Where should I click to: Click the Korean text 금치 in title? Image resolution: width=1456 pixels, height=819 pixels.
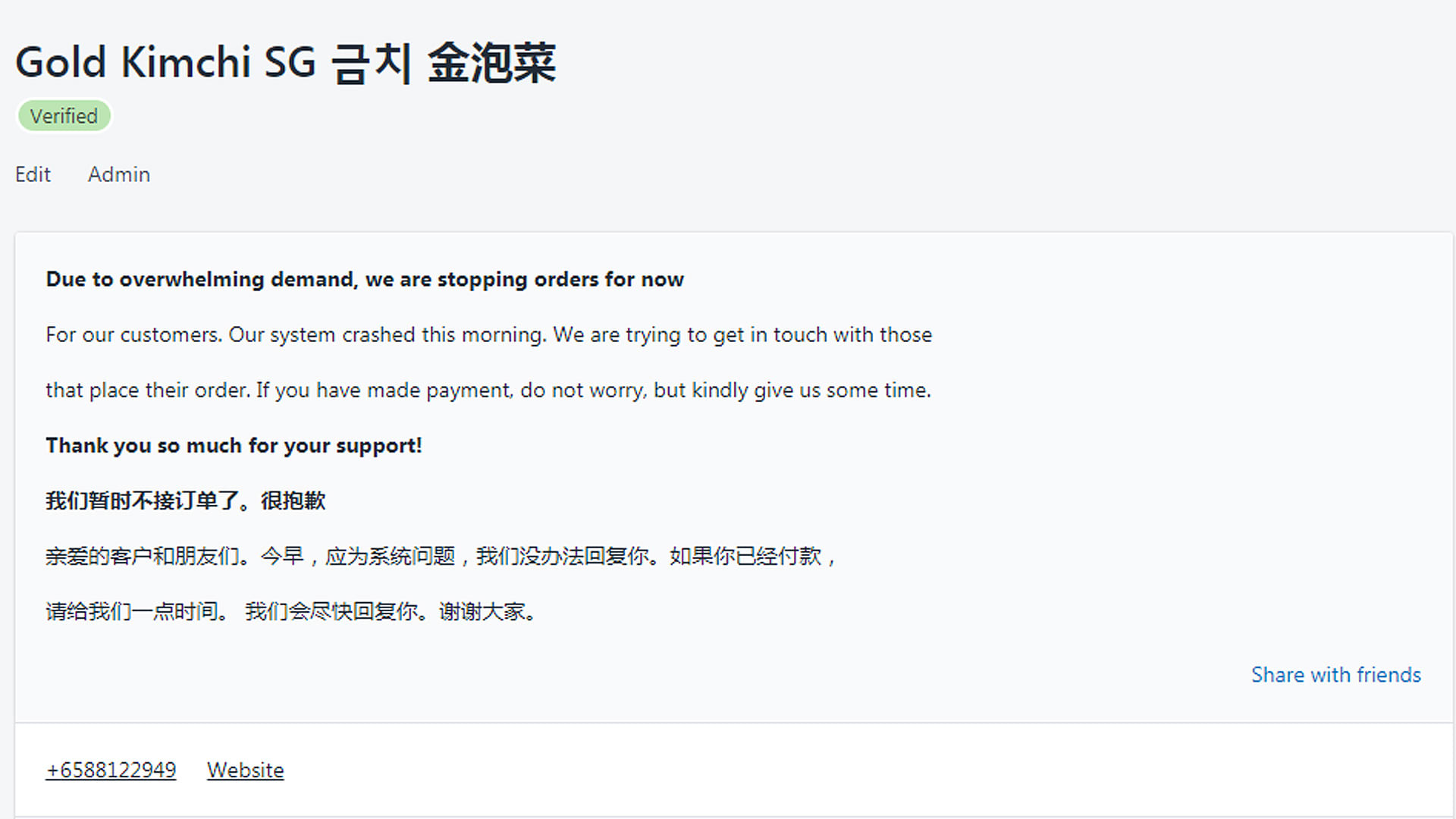[372, 63]
